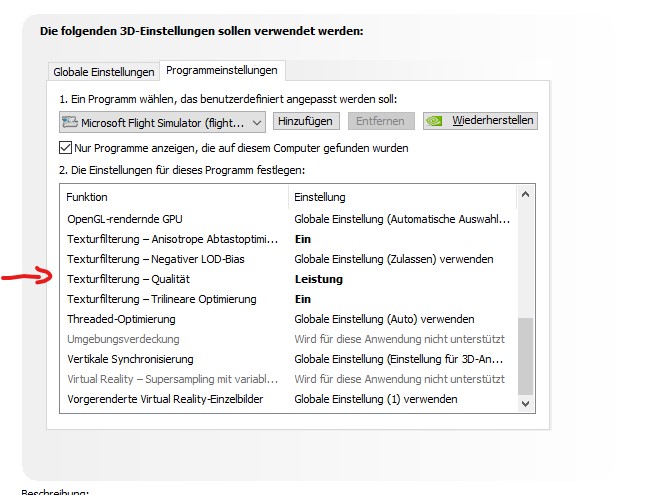
Task: Open 'Globale Einstellung (Automatische Auswahl...' value
Action: pyautogui.click(x=402, y=219)
